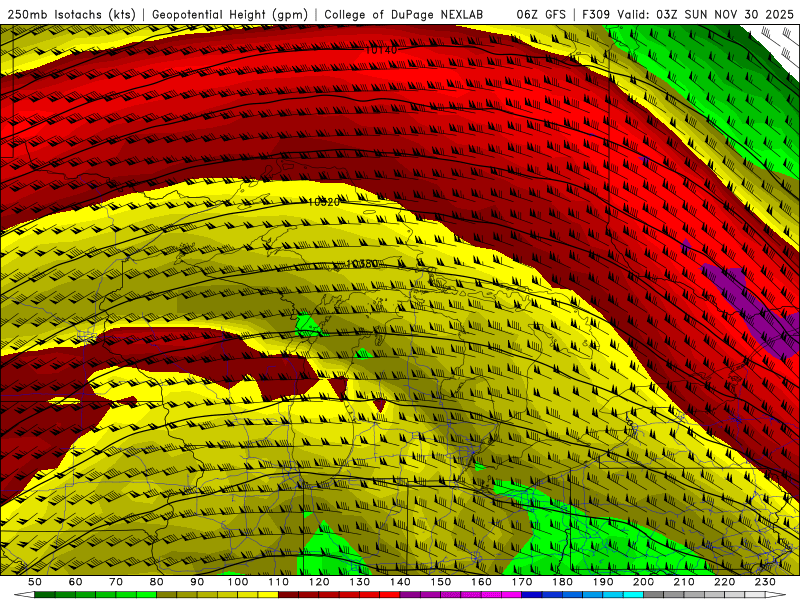The image size is (800, 600).
Task: Select the lightest gray swatch just left of 230
Action: pos(755,595)
